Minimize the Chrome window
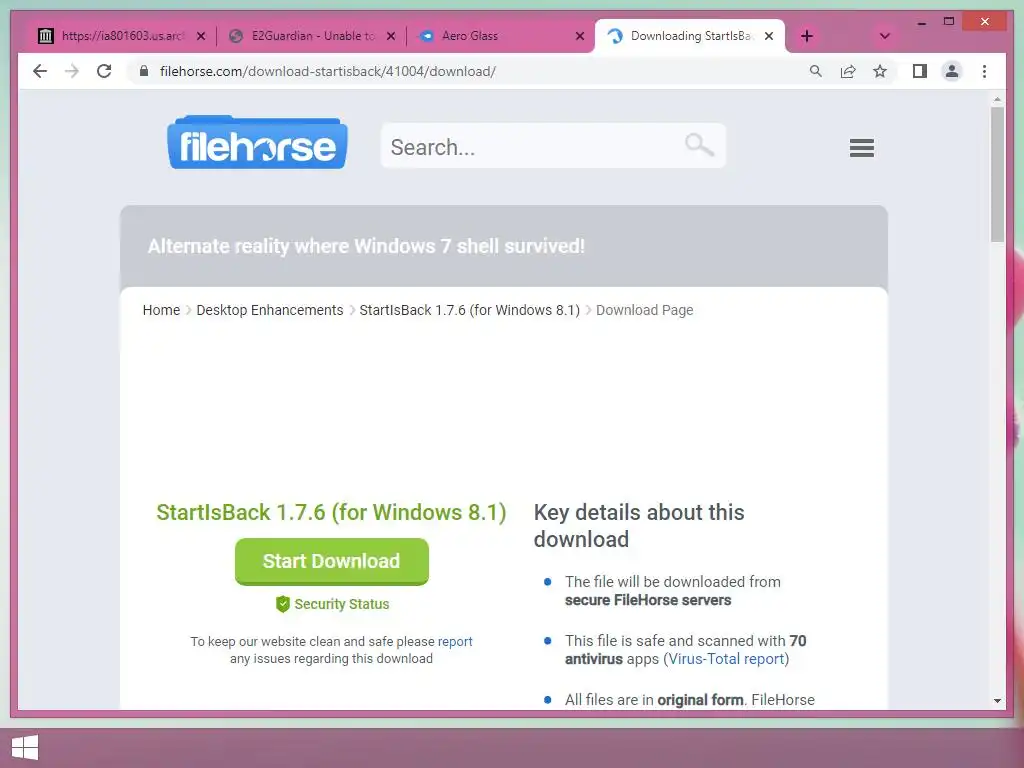 tap(921, 22)
